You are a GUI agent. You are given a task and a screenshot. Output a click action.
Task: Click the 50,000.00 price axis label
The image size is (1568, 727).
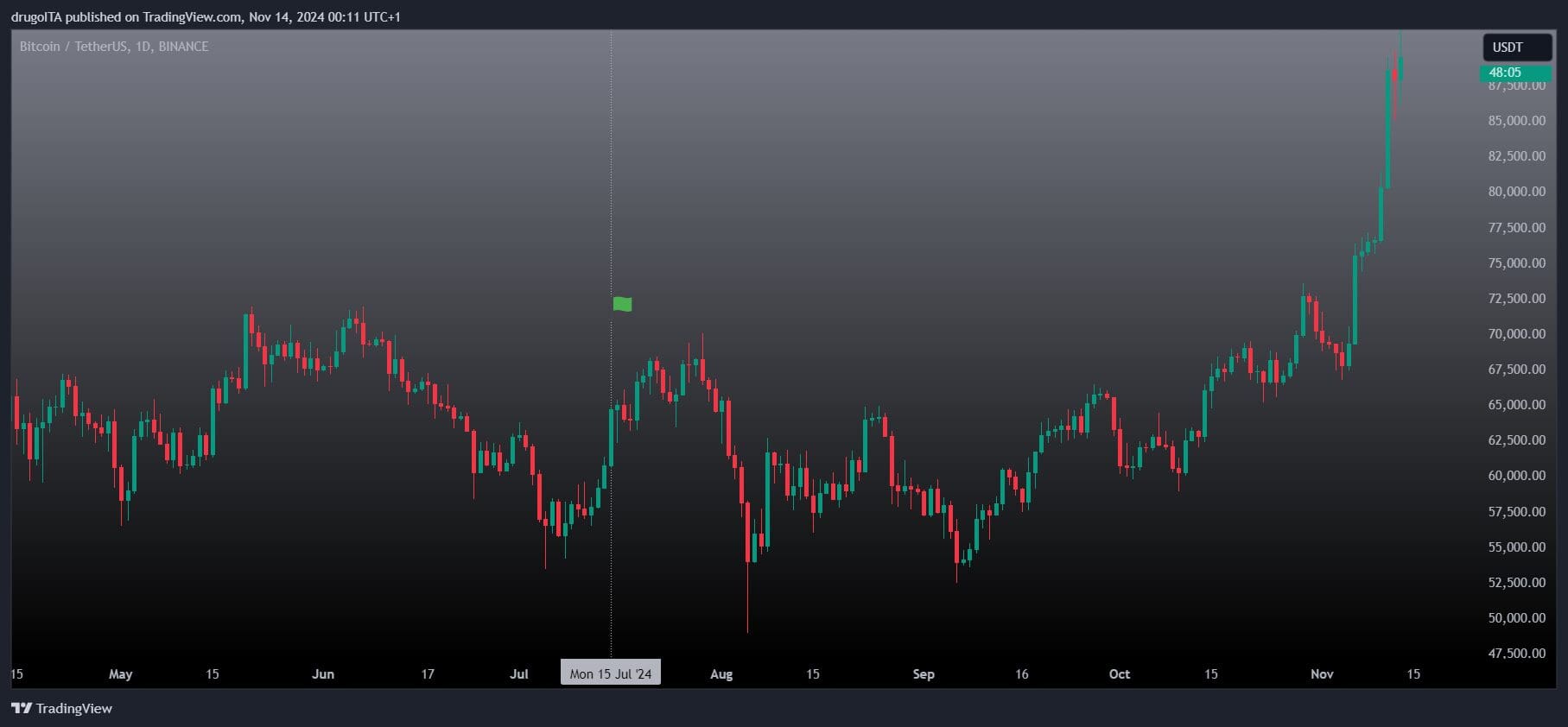click(1516, 618)
